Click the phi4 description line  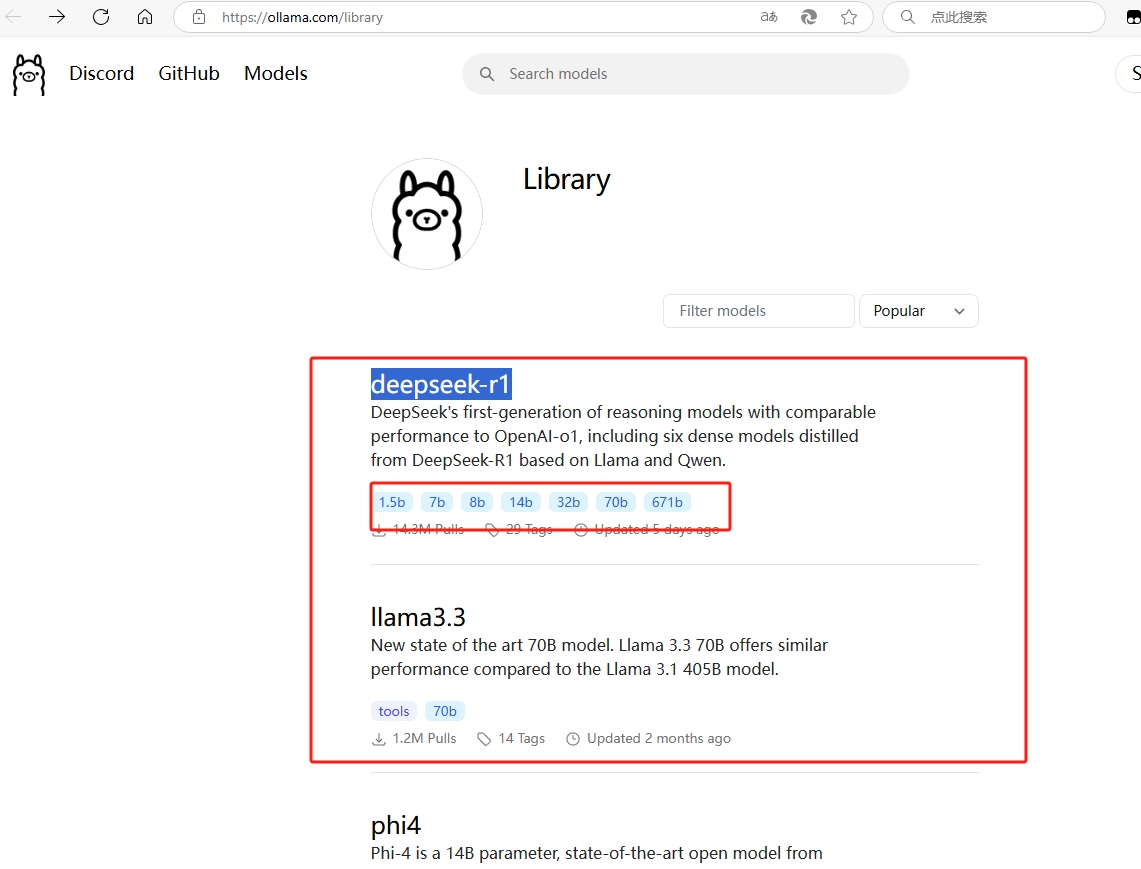597,853
